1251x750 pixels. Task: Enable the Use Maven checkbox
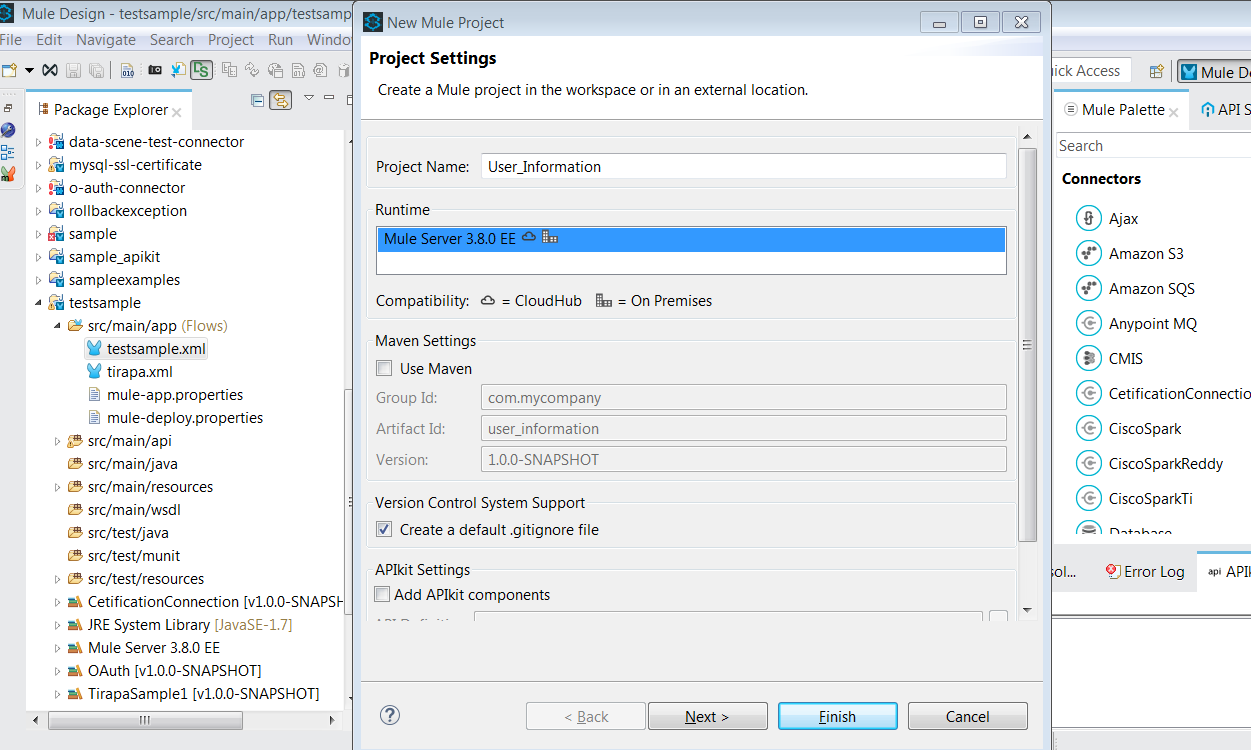point(384,369)
